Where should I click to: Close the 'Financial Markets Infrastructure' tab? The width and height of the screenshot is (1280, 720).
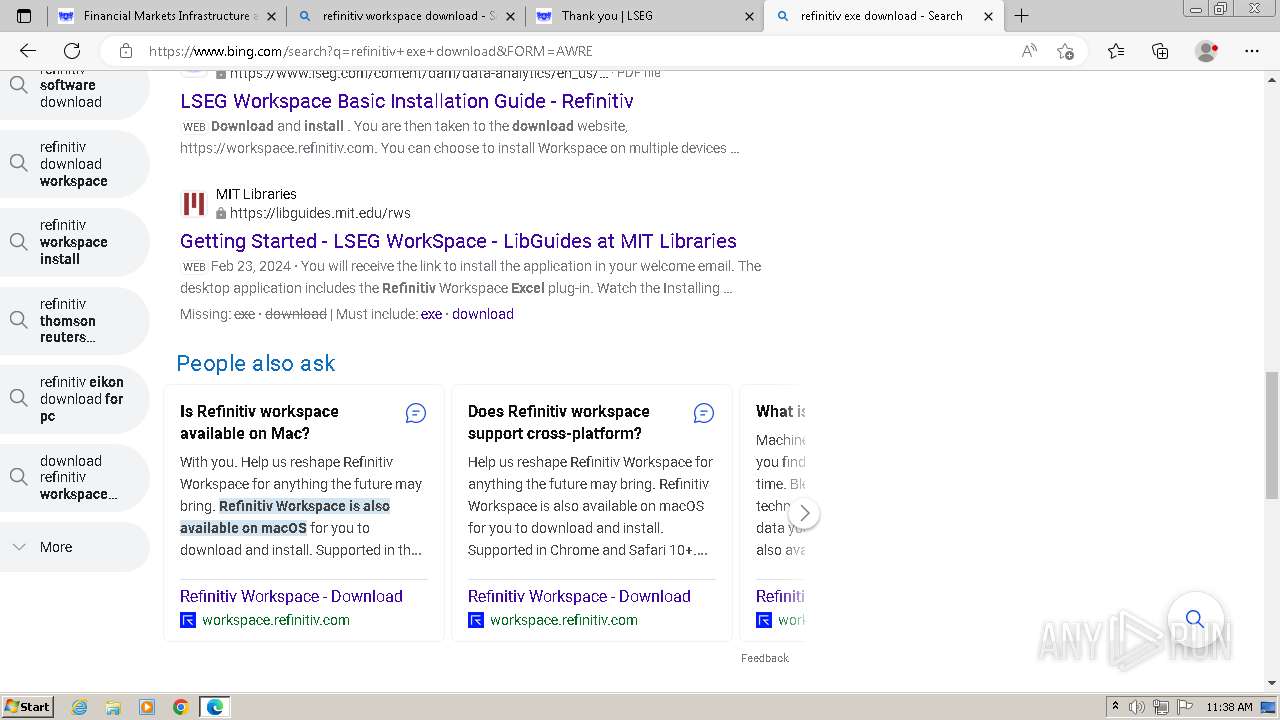click(x=272, y=16)
